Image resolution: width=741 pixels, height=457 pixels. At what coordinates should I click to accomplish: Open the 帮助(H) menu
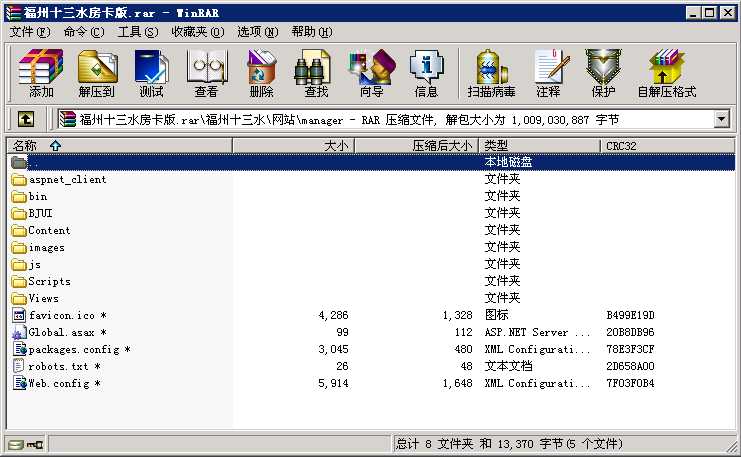(x=312, y=32)
